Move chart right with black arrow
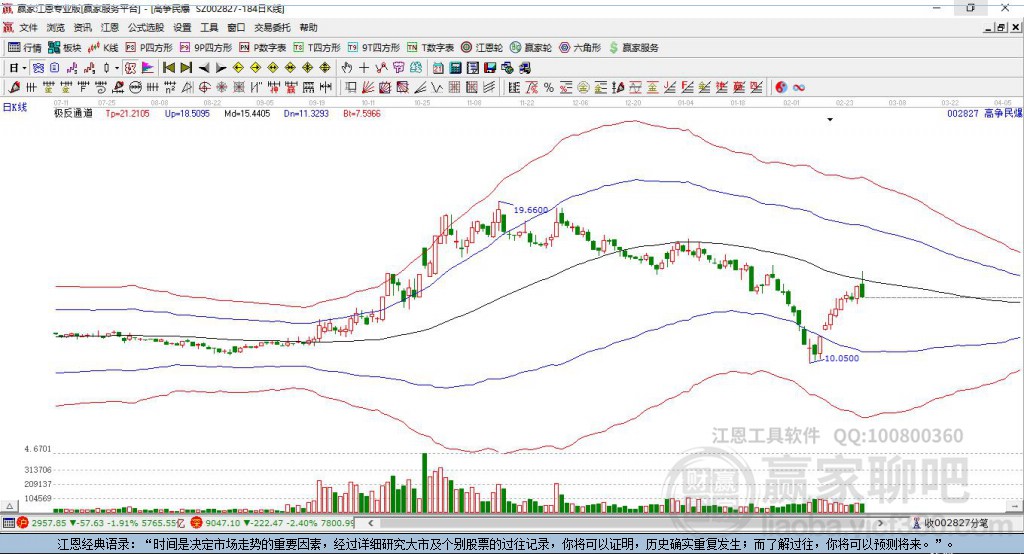 pos(221,67)
